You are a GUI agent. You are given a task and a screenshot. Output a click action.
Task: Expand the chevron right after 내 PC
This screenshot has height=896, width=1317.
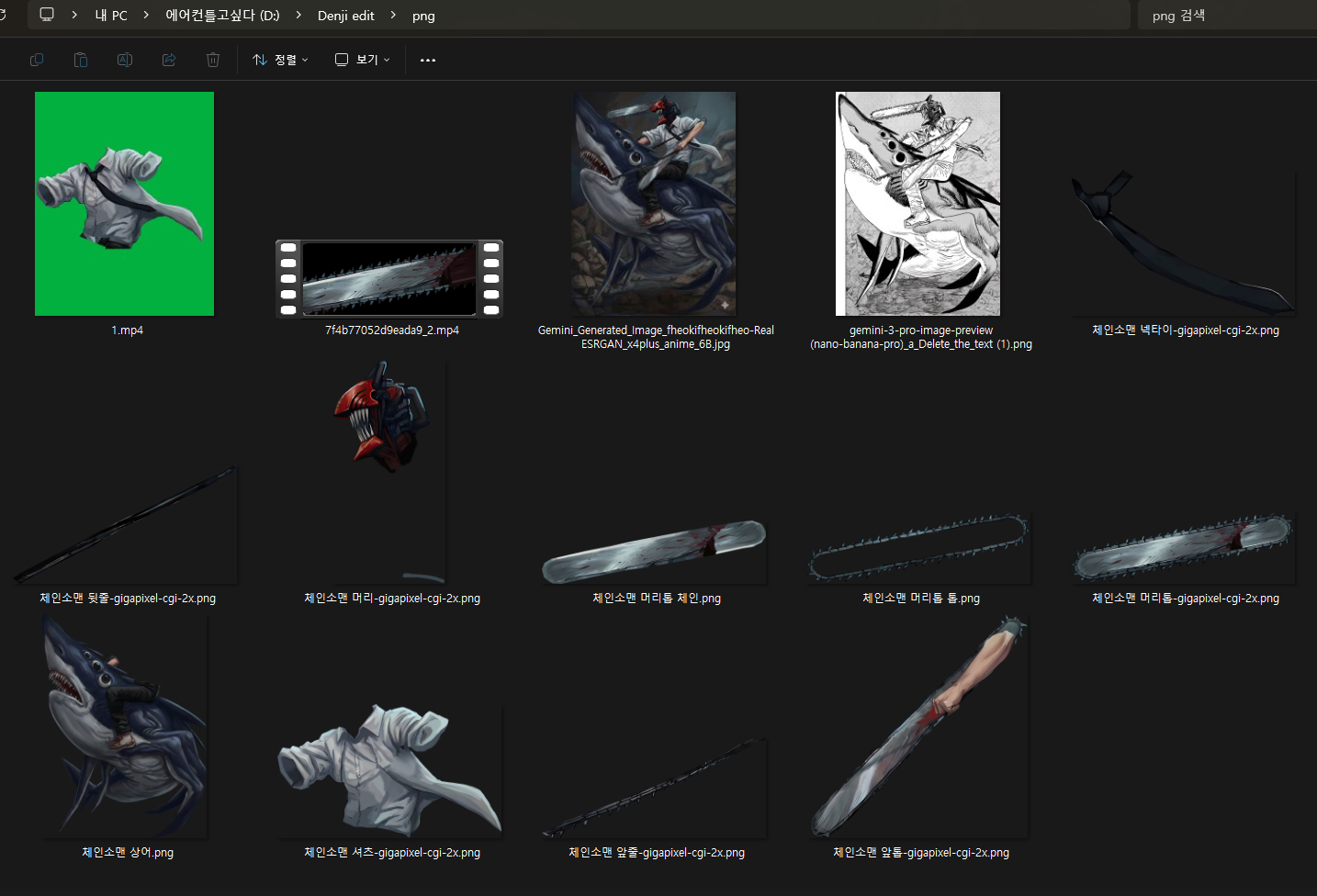(146, 15)
